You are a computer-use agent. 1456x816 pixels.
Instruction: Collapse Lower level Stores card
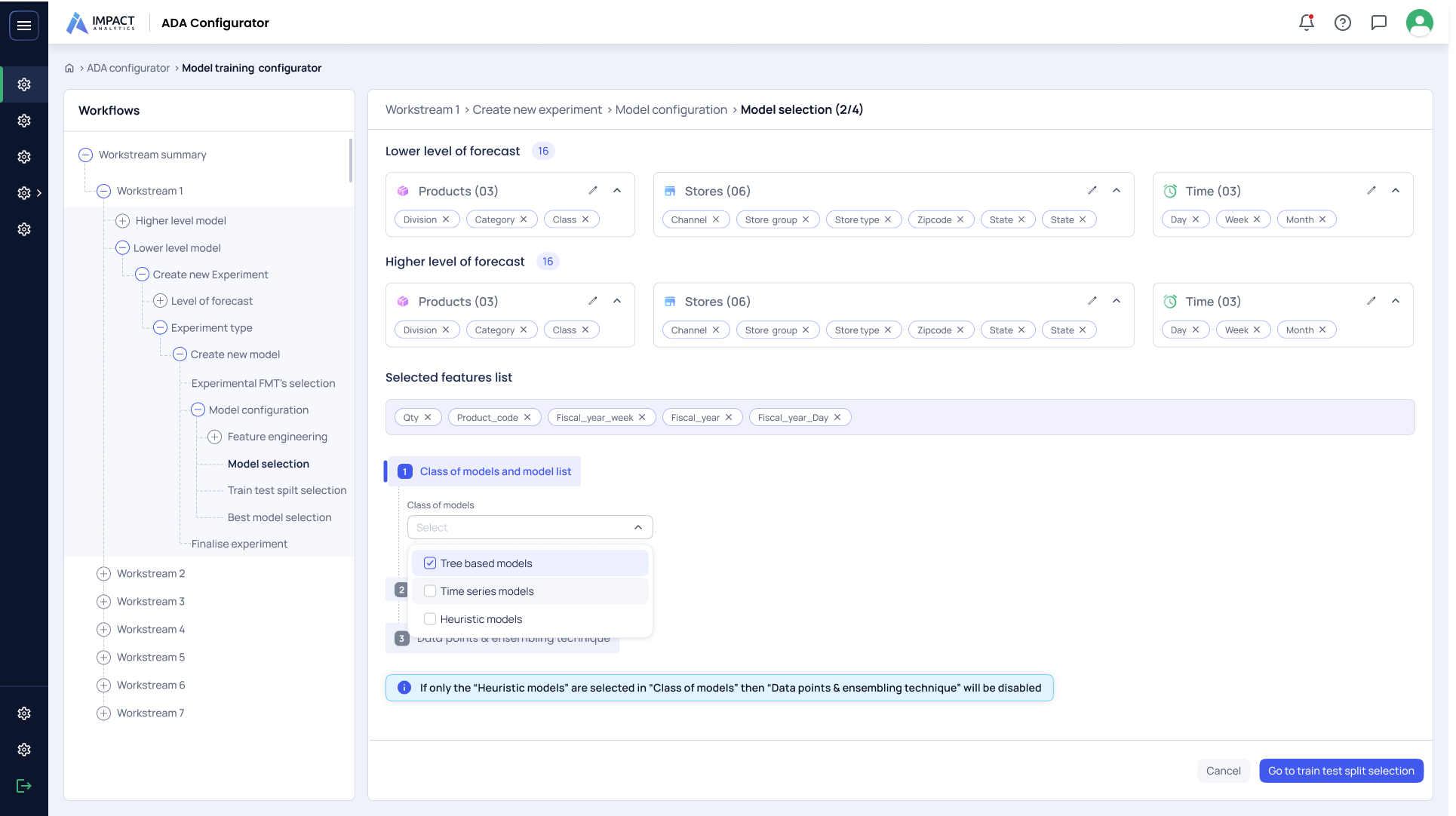pos(1117,191)
